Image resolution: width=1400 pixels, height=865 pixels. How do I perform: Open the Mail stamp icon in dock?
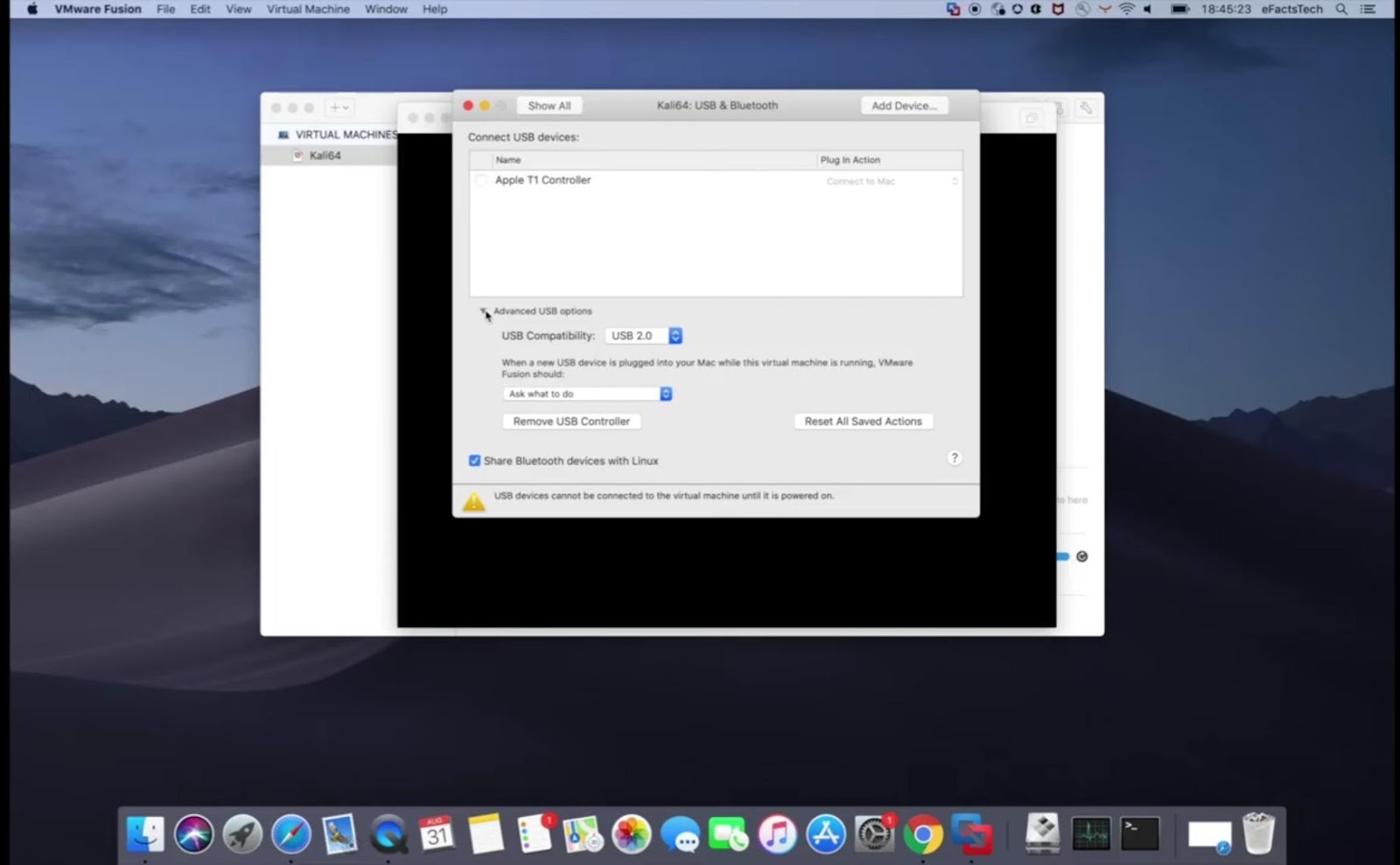[x=339, y=834]
